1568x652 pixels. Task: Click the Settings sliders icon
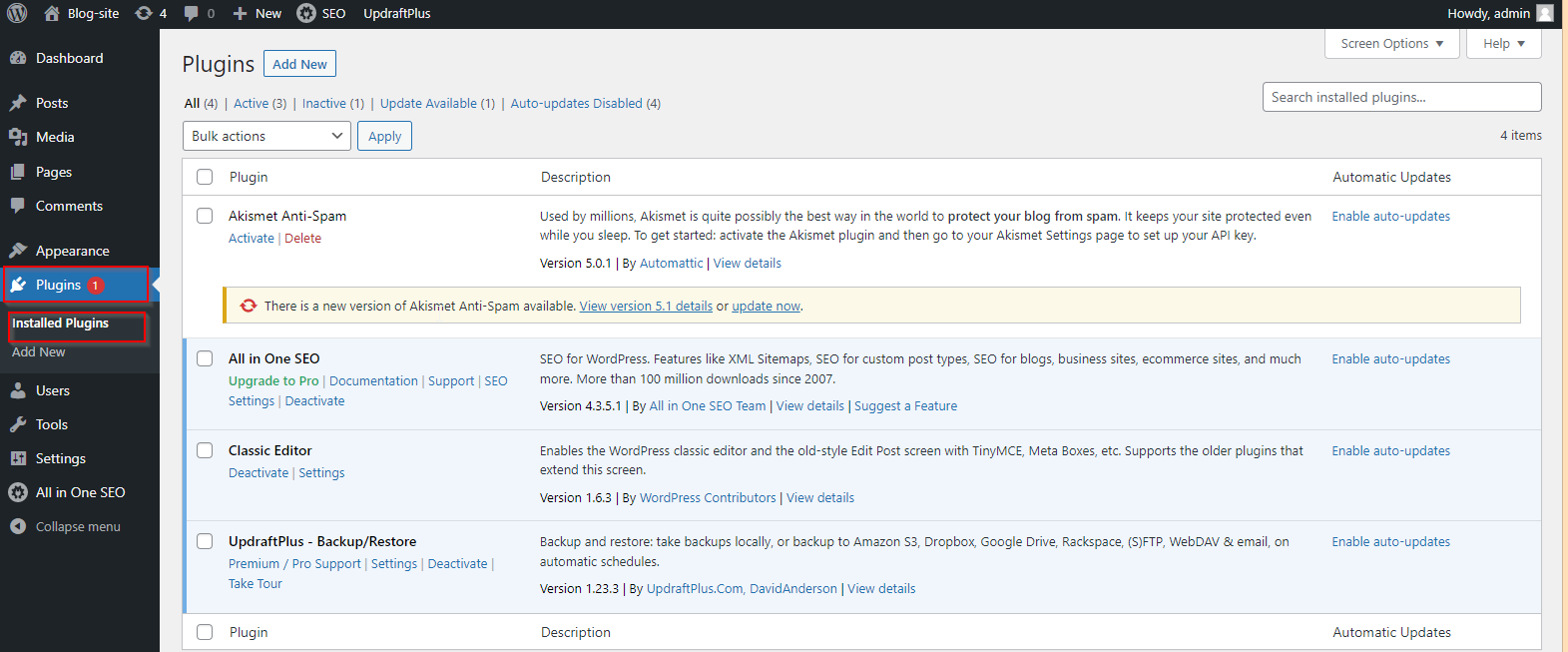(18, 458)
